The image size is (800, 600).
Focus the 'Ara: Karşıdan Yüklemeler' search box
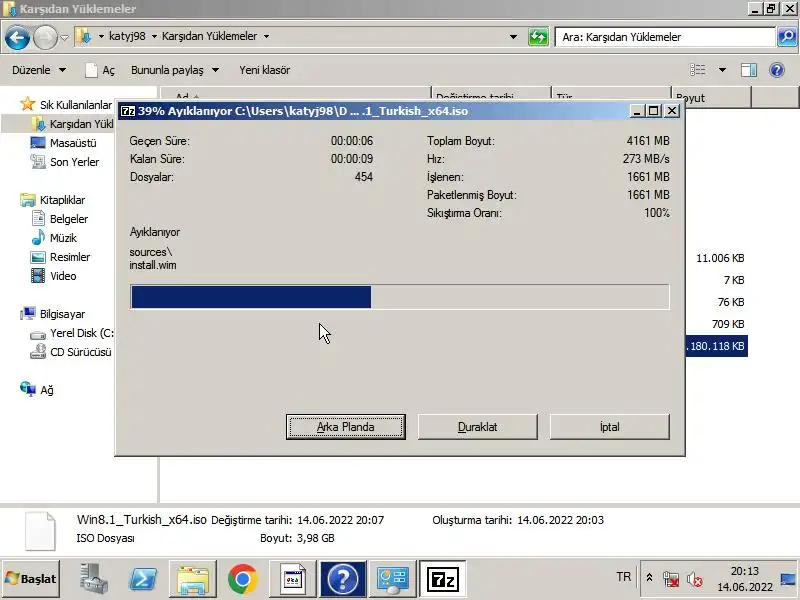tap(666, 37)
